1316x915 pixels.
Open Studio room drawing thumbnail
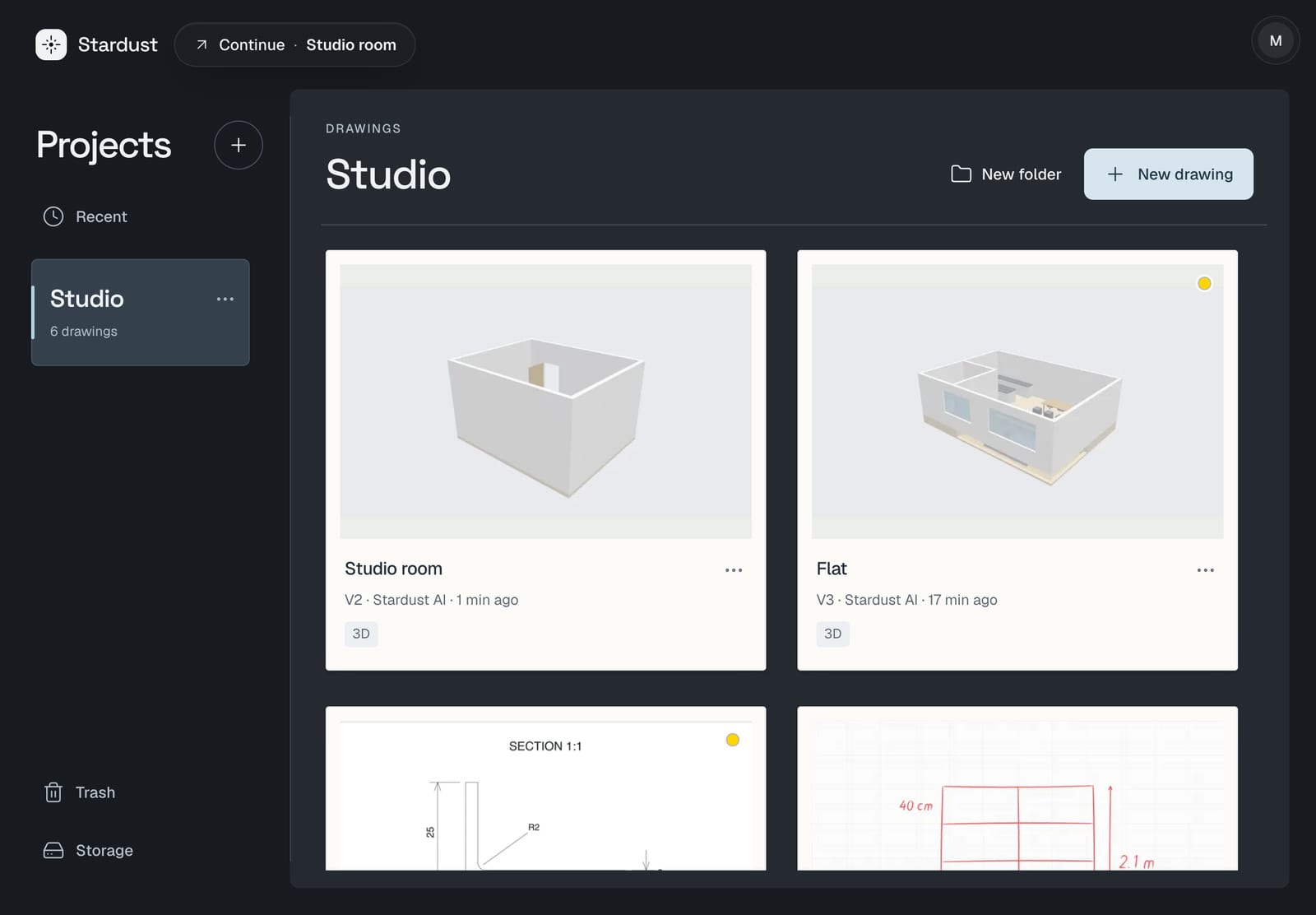pos(545,401)
